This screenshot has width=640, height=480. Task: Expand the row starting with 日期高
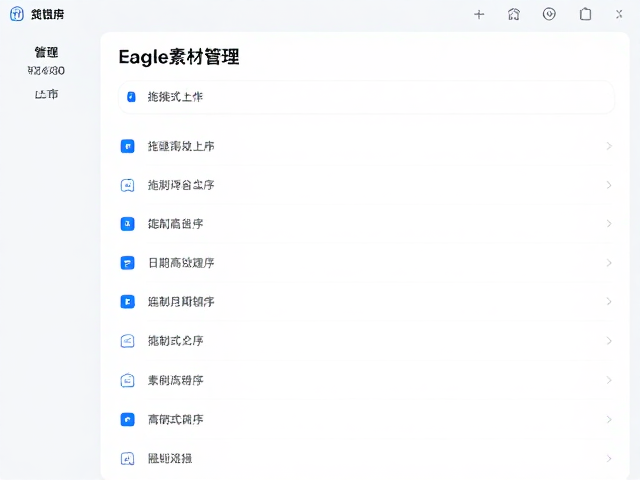(x=609, y=263)
